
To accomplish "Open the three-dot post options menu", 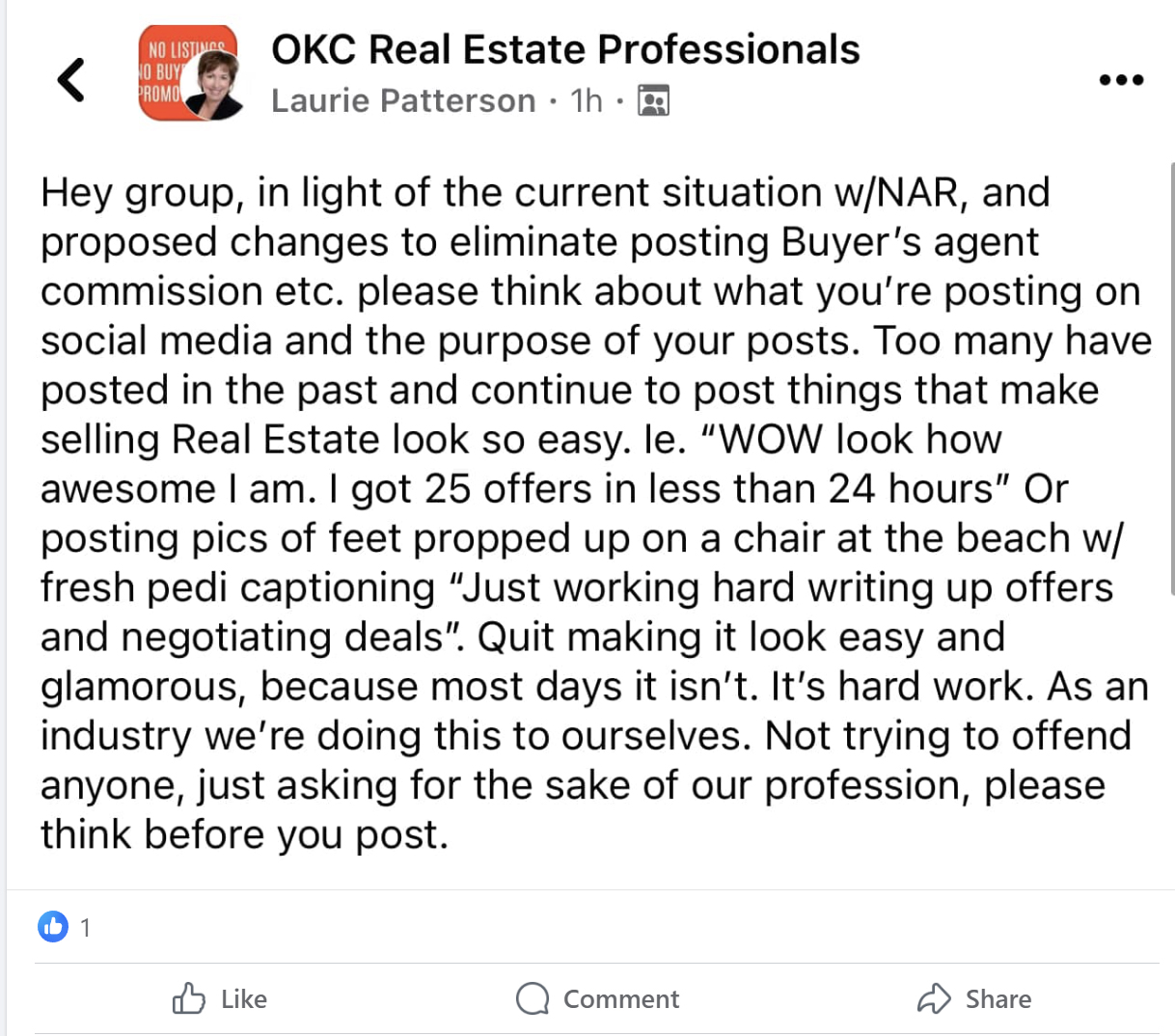I will pyautogui.click(x=1122, y=80).
